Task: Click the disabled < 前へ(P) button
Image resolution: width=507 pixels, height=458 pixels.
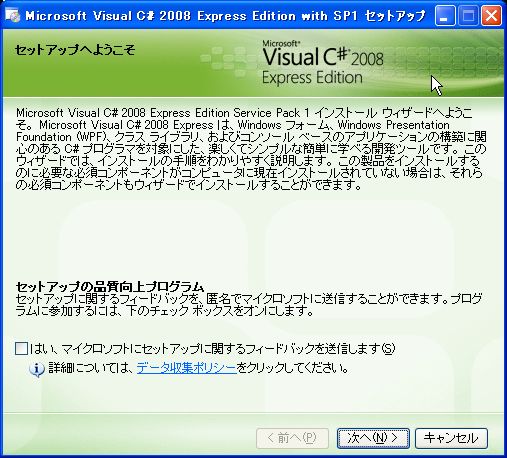Action: pyautogui.click(x=292, y=438)
